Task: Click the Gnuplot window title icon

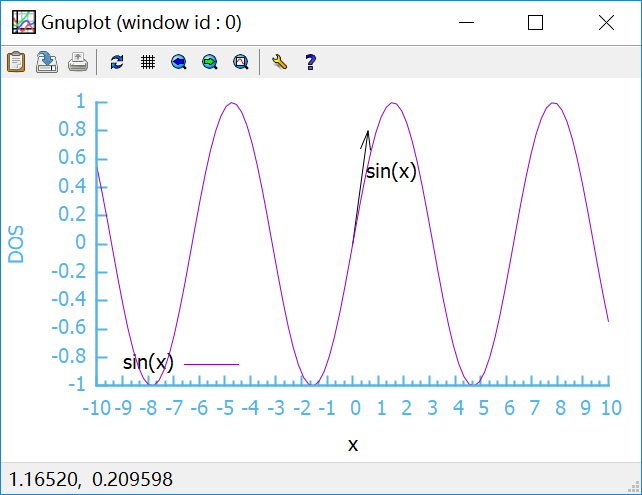Action: (24, 22)
